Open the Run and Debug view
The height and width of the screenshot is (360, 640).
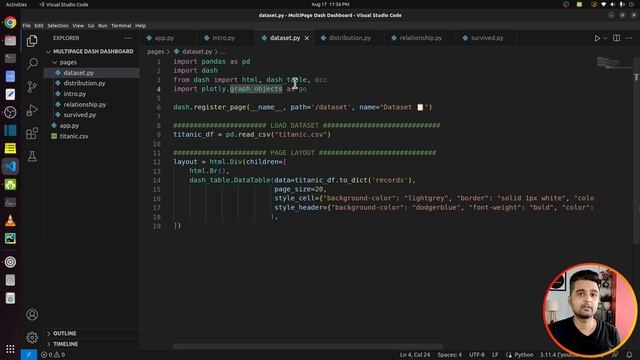pyautogui.click(x=32, y=110)
